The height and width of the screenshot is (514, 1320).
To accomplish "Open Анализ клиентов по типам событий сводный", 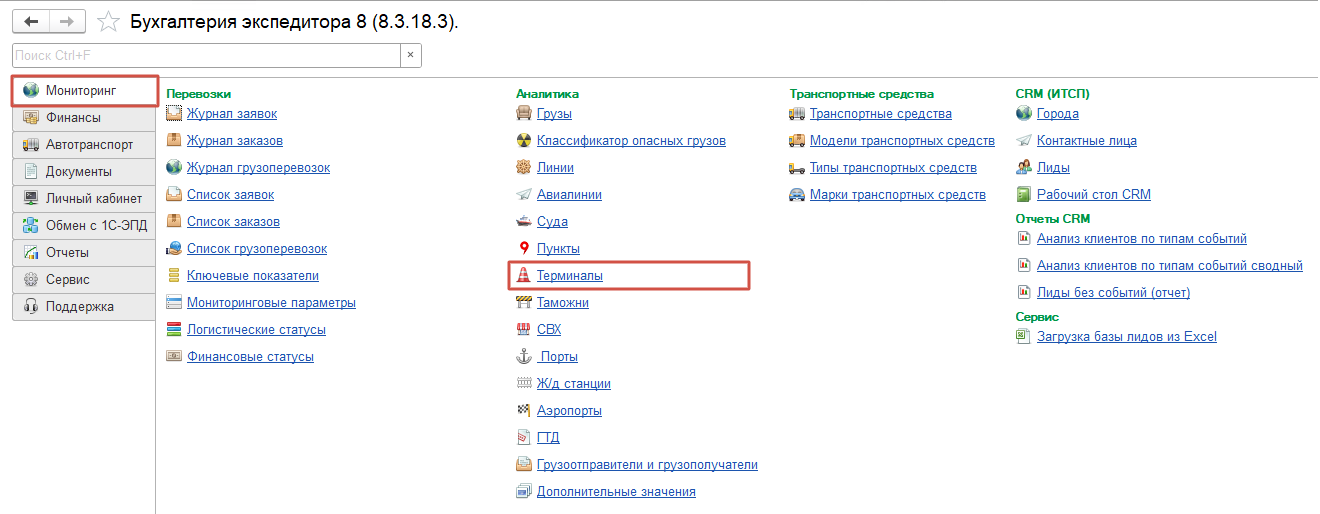I will tap(1170, 266).
